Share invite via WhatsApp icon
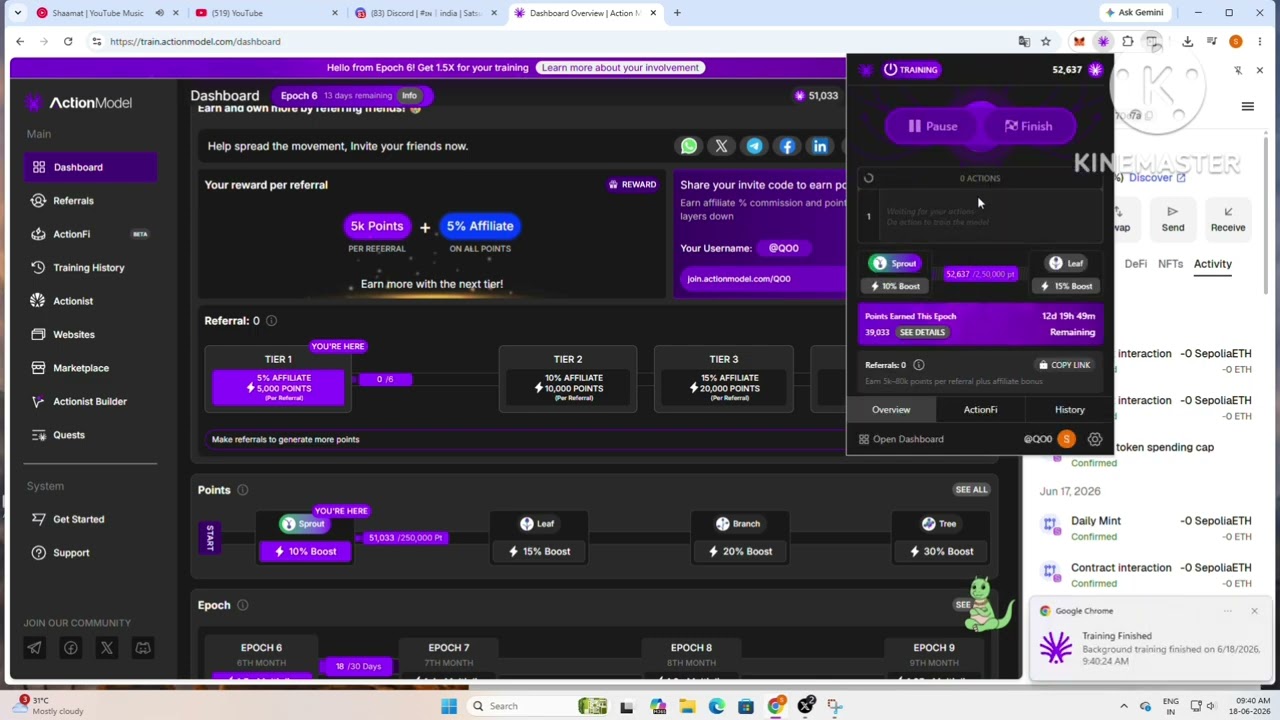 click(x=689, y=146)
